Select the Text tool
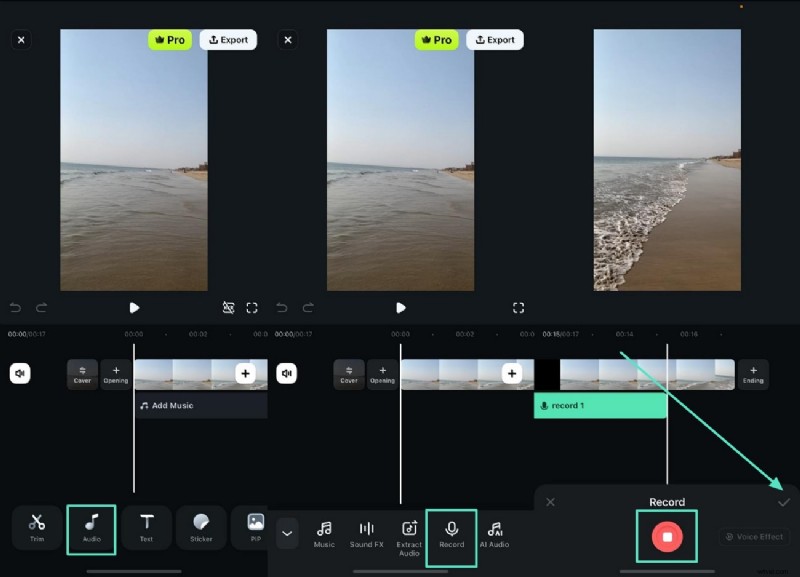Viewport: 800px width, 577px height. [146, 529]
